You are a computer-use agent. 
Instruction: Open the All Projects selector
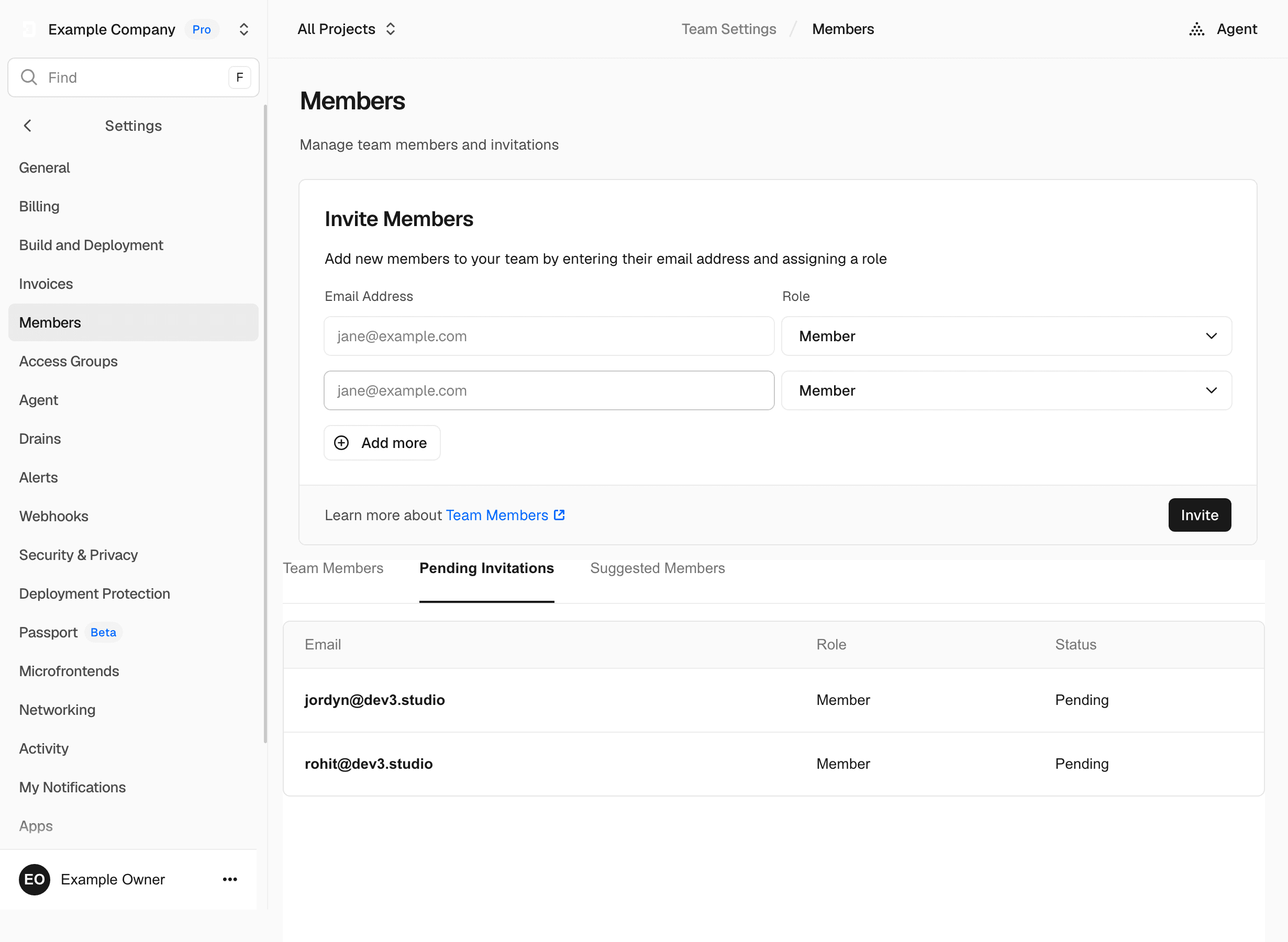(x=346, y=29)
